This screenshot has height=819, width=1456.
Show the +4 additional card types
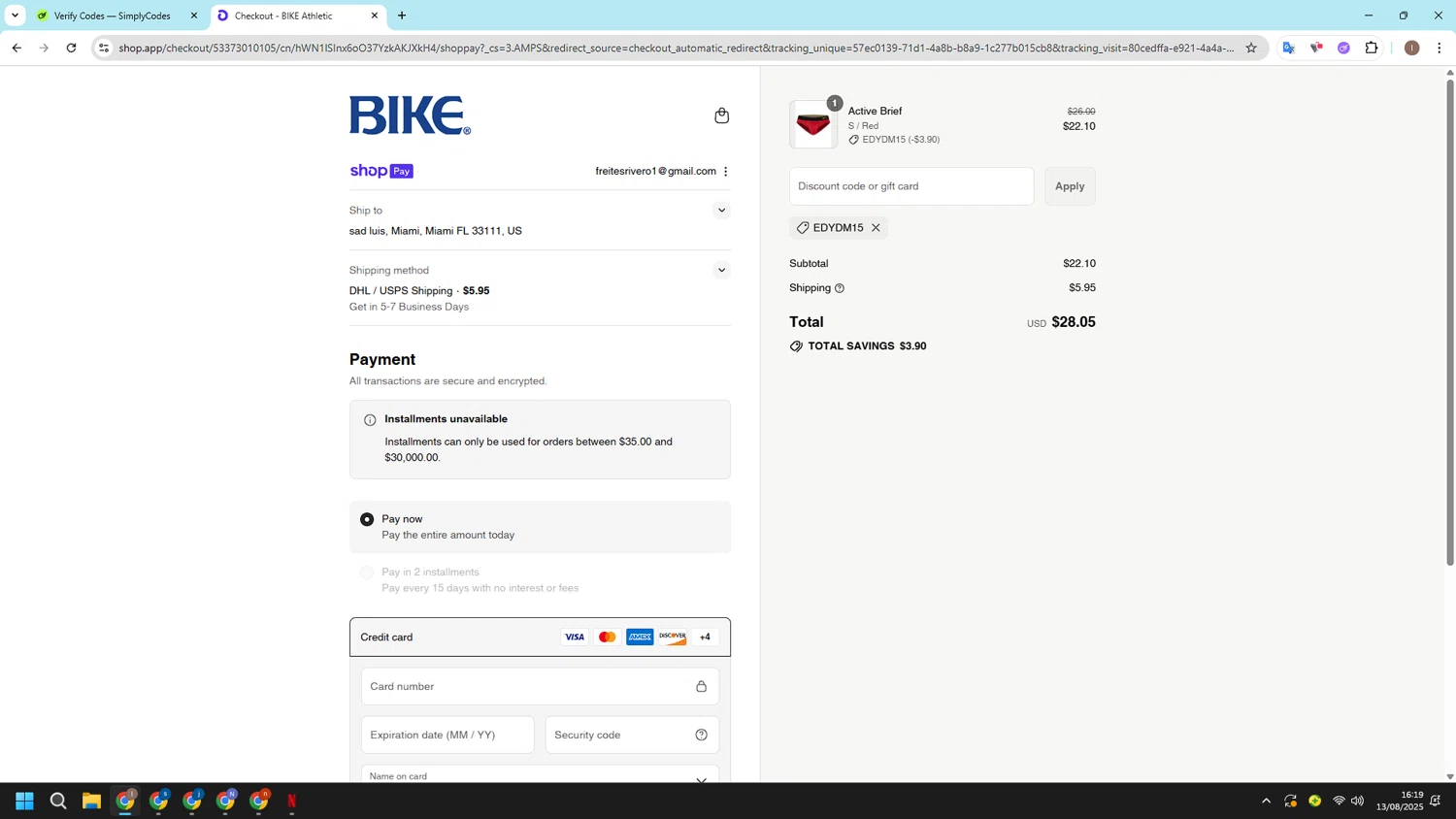[x=705, y=638]
